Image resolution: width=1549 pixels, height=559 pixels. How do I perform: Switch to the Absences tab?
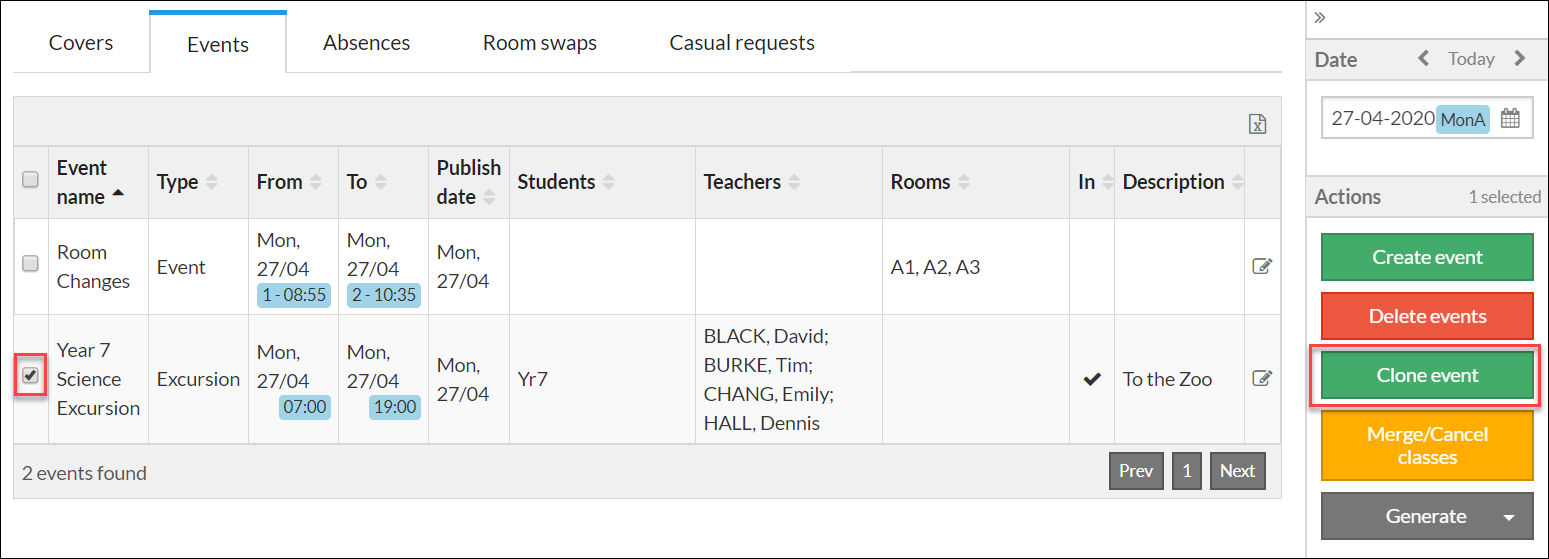[366, 43]
